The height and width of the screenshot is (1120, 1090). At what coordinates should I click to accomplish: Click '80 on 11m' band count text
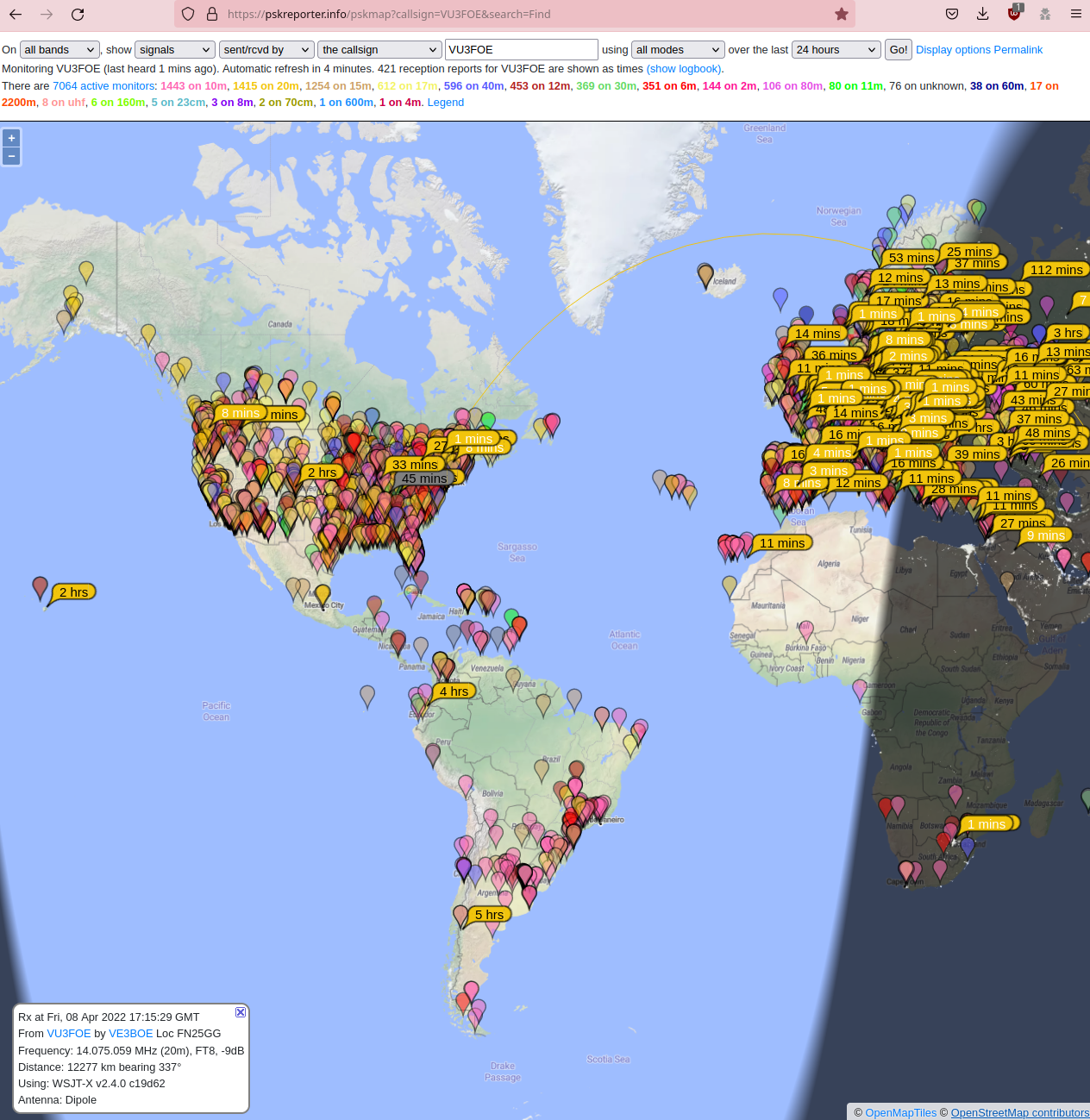[x=856, y=86]
